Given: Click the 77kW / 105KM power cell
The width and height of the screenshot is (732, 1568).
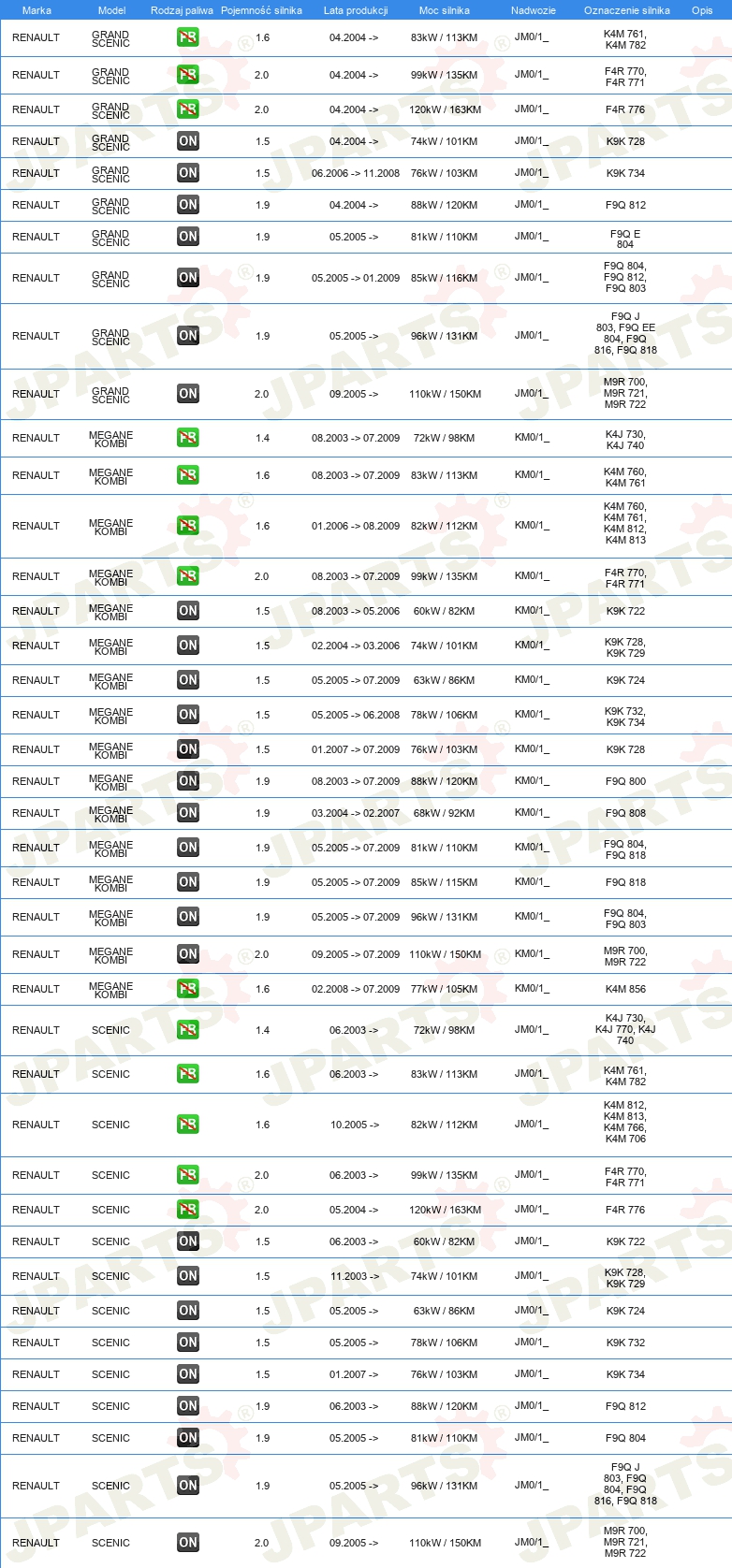Looking at the screenshot, I should coord(445,989).
